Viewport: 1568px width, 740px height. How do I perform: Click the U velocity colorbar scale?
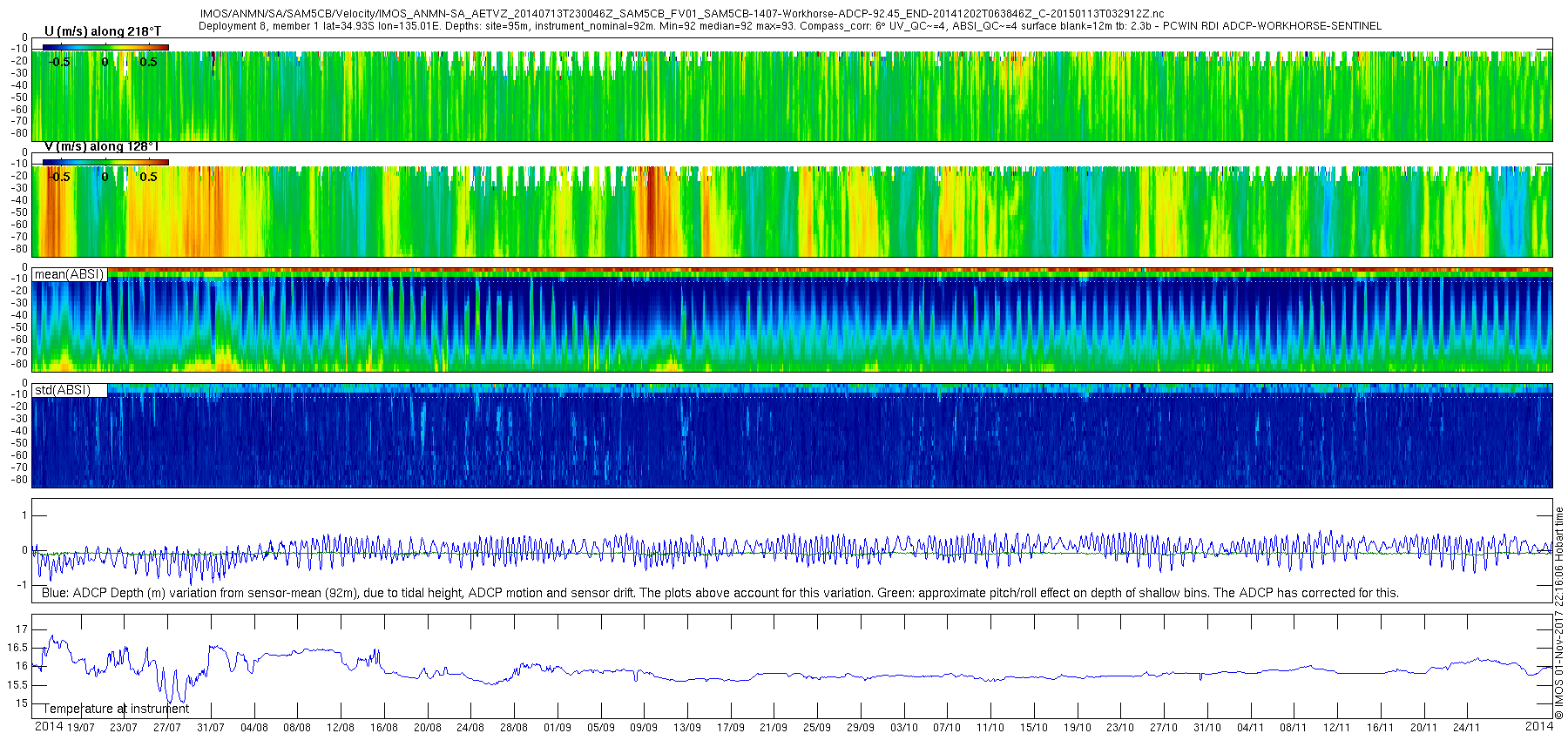coord(105,46)
